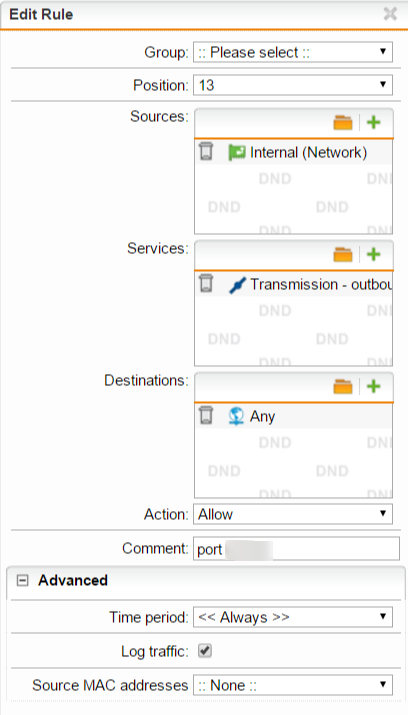Open the Source MAC addresses dropdown
408x715 pixels.
(293, 685)
